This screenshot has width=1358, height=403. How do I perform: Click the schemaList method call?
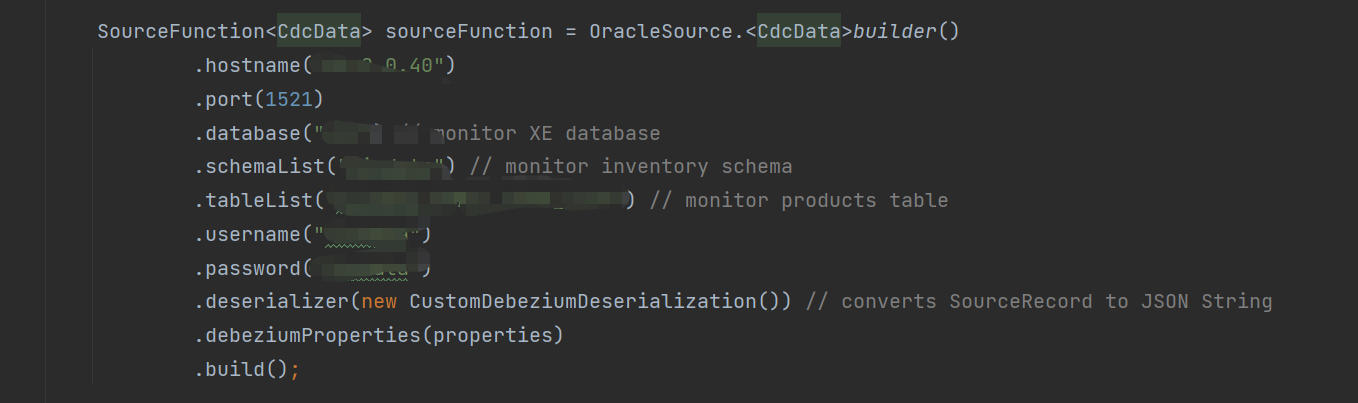262,166
